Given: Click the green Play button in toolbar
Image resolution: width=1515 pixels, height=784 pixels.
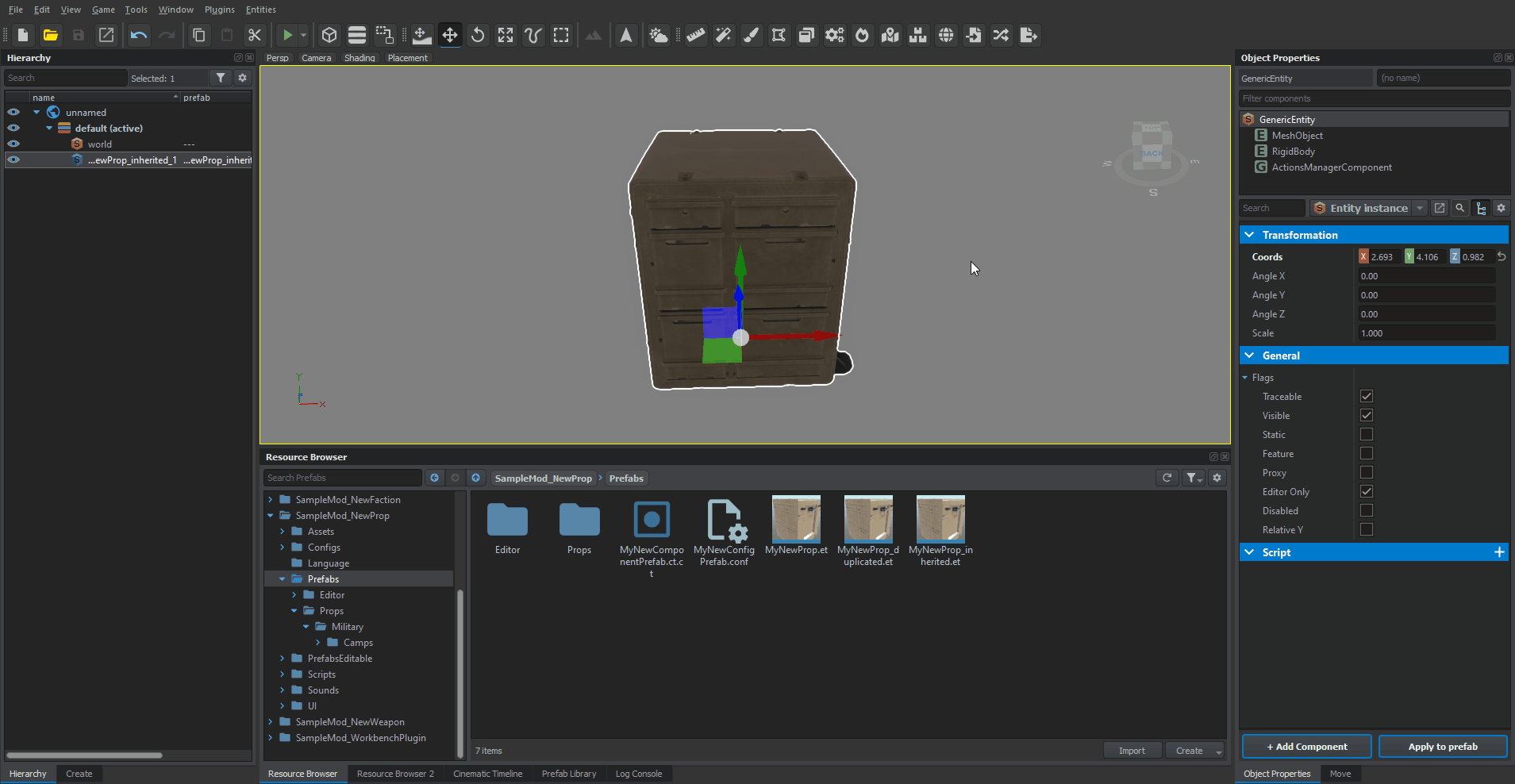Looking at the screenshot, I should pos(287,35).
